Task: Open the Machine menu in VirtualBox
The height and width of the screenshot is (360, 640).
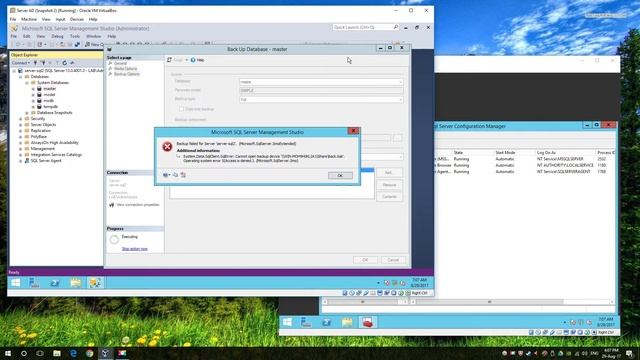Action: (x=29, y=19)
